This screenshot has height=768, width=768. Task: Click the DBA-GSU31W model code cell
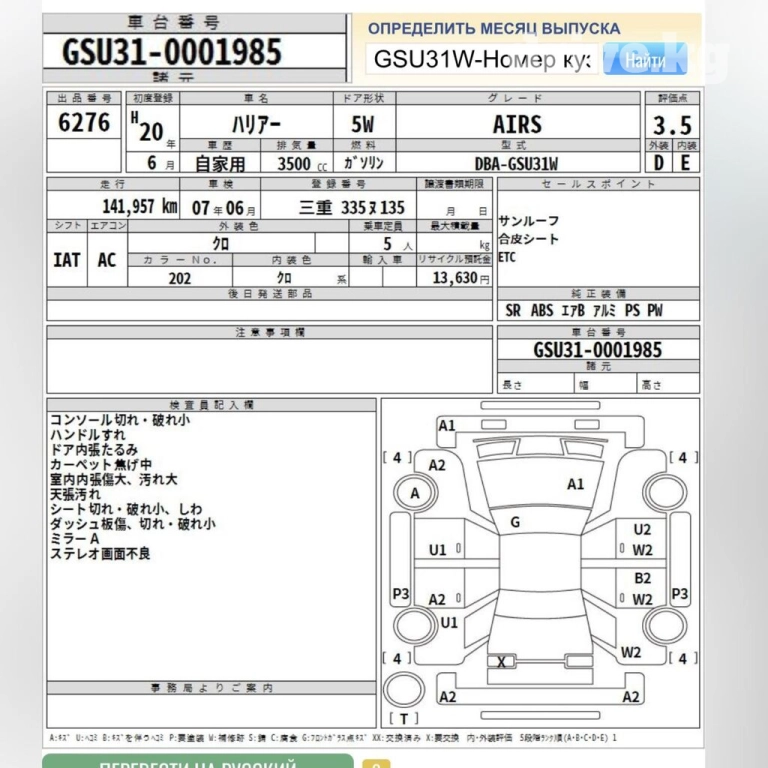(x=516, y=163)
